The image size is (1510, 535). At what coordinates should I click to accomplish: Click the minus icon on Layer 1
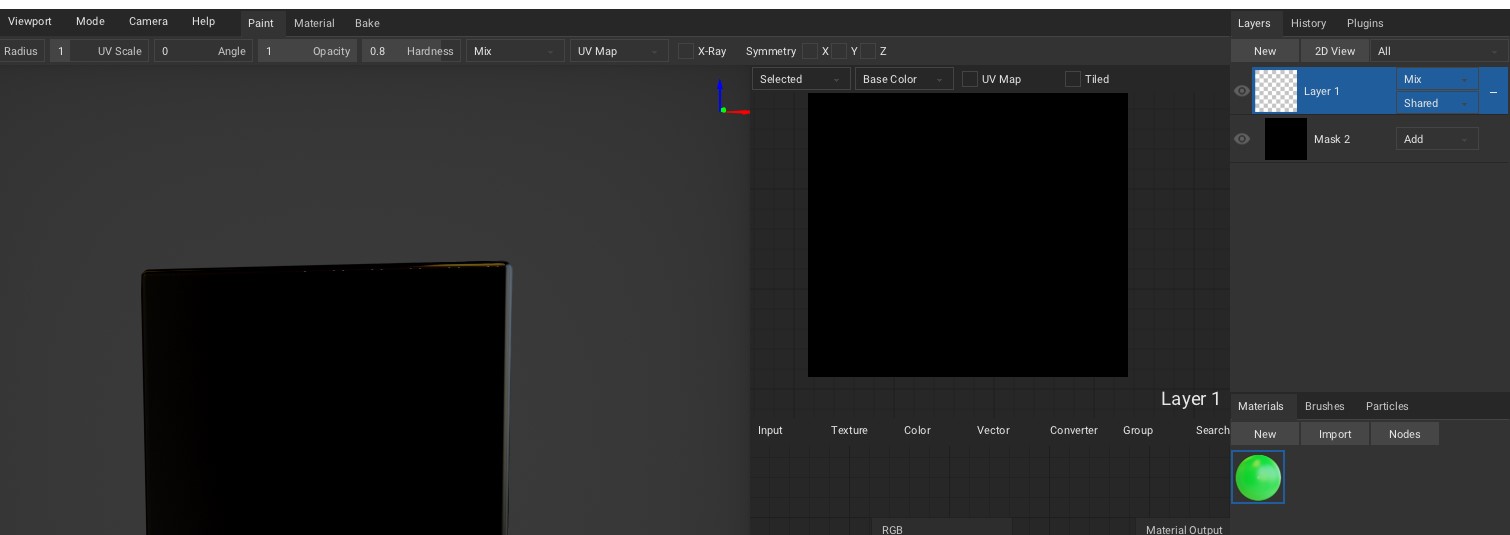(x=1494, y=91)
